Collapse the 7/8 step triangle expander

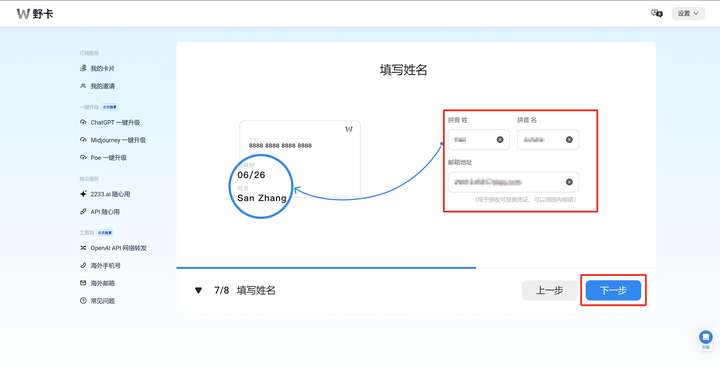(198, 290)
